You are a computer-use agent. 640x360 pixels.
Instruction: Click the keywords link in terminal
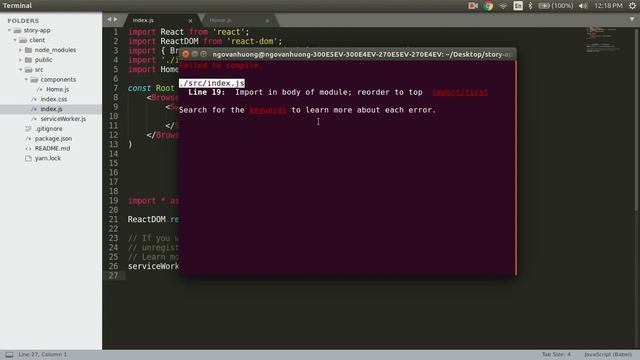coord(268,110)
